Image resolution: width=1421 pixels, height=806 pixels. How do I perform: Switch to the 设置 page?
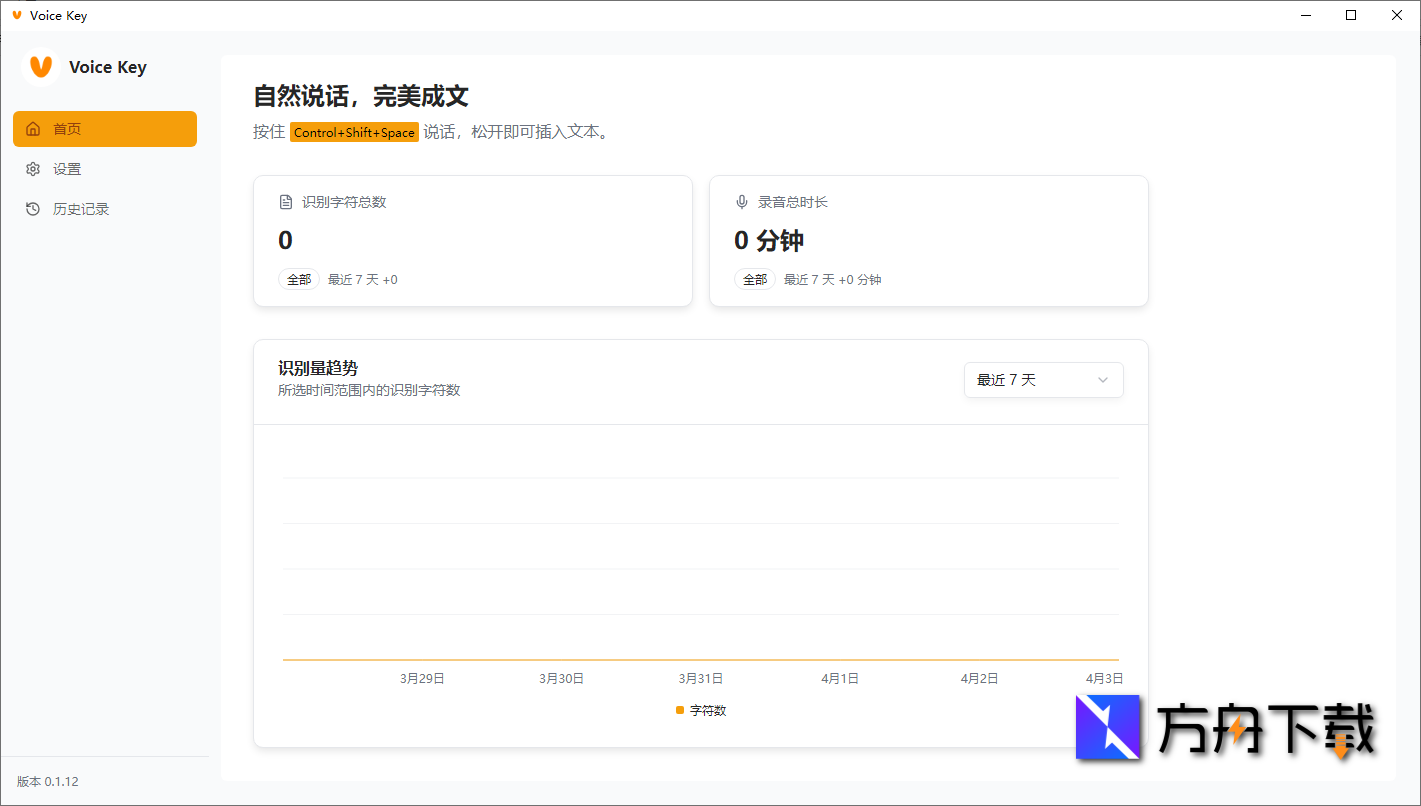pyautogui.click(x=67, y=168)
